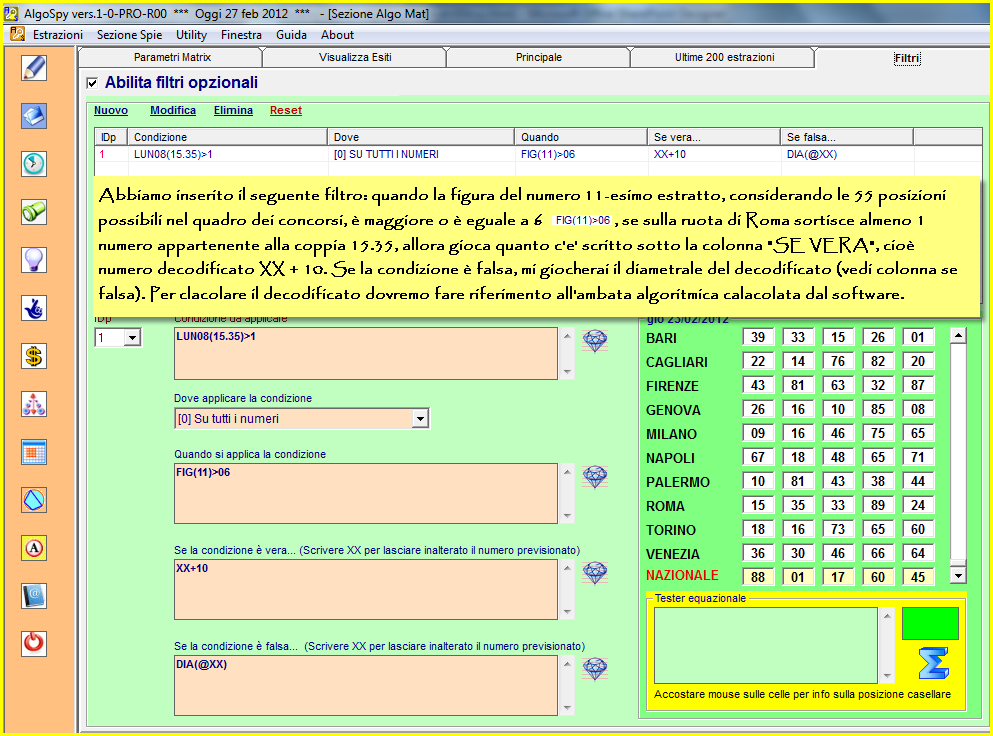The image size is (993, 736).
Task: Click the diamond icon beside the LUN08 condition box
Action: tap(595, 341)
